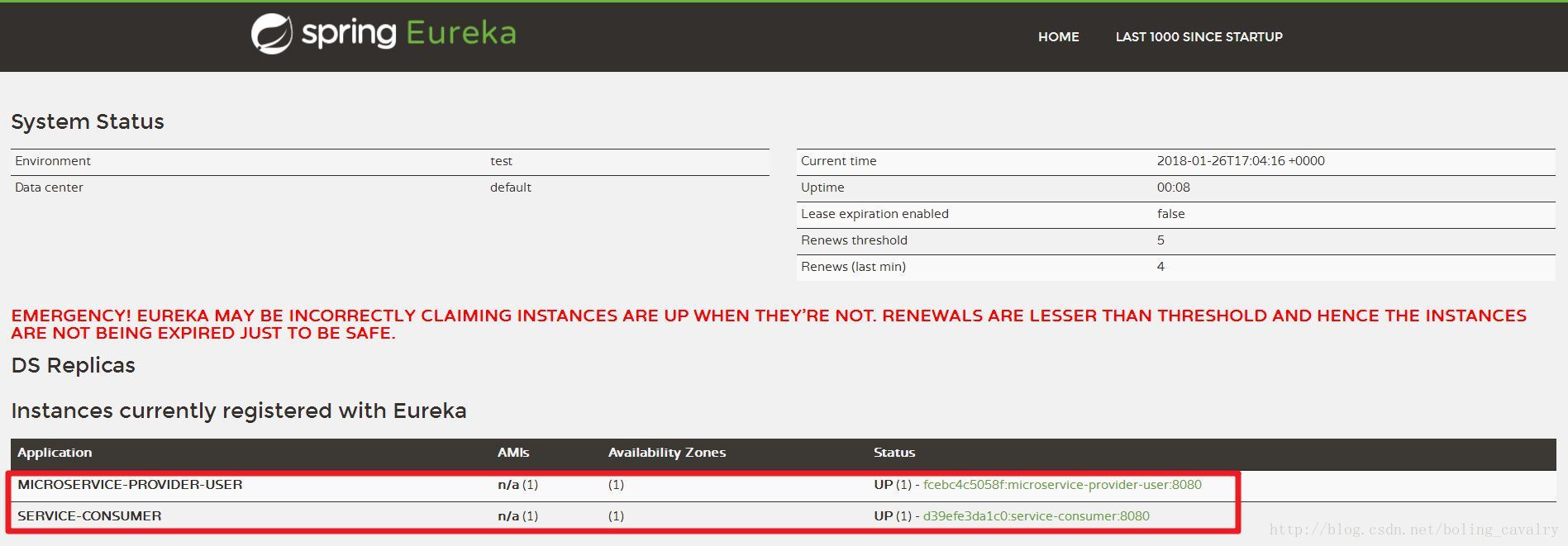Click the Lease expiration enabled label

click(875, 214)
